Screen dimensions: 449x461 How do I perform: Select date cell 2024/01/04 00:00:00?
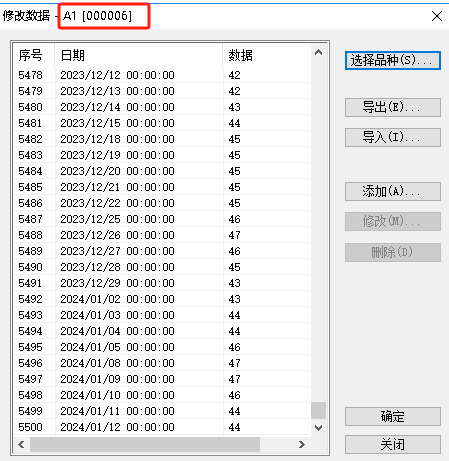(117, 331)
